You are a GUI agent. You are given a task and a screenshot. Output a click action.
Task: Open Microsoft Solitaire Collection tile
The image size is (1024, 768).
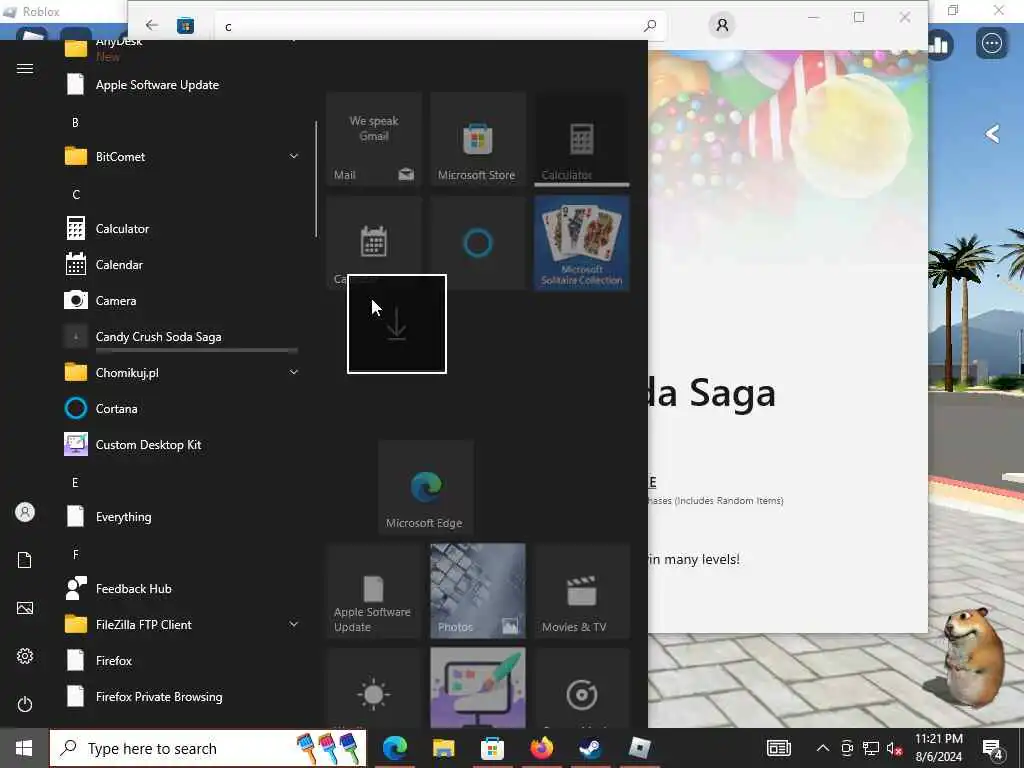coord(581,243)
